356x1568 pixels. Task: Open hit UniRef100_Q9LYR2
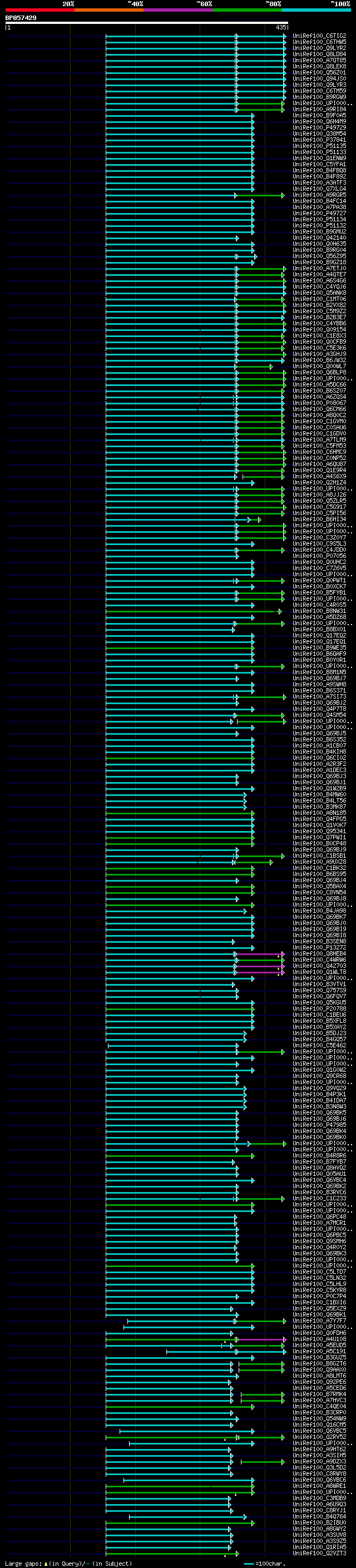[x=319, y=48]
